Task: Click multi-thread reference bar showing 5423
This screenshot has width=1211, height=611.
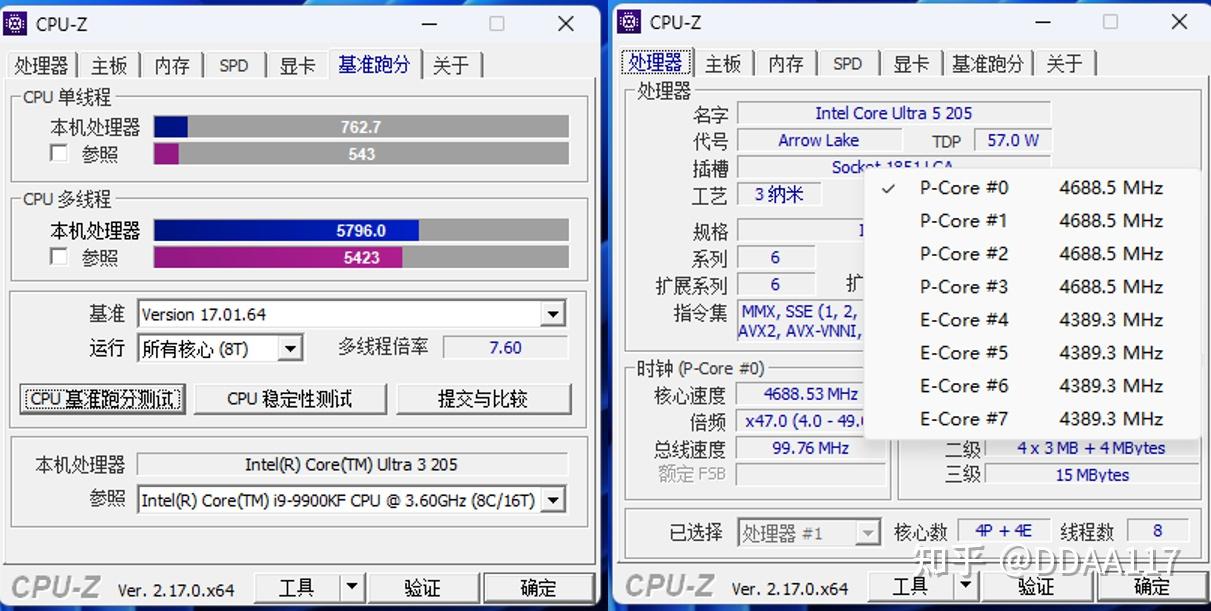Action: pyautogui.click(x=361, y=257)
